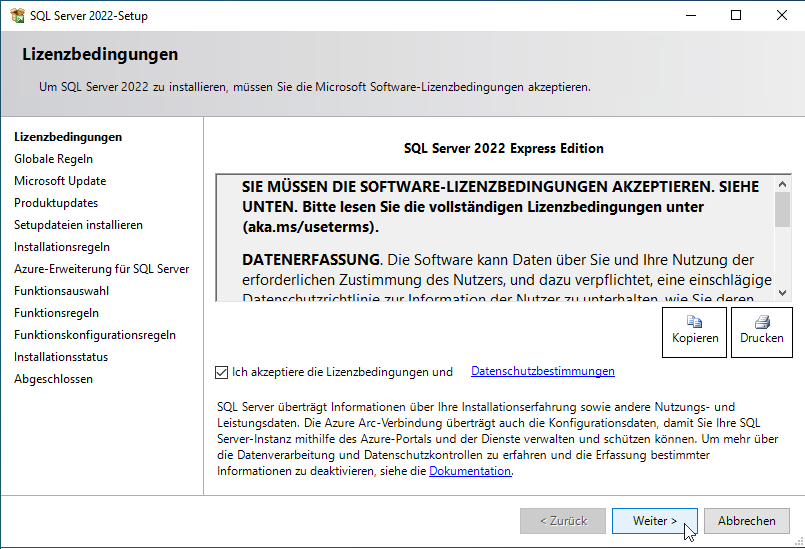Select the Microsoft Update step
Viewport: 805px width, 549px height.
(60, 181)
